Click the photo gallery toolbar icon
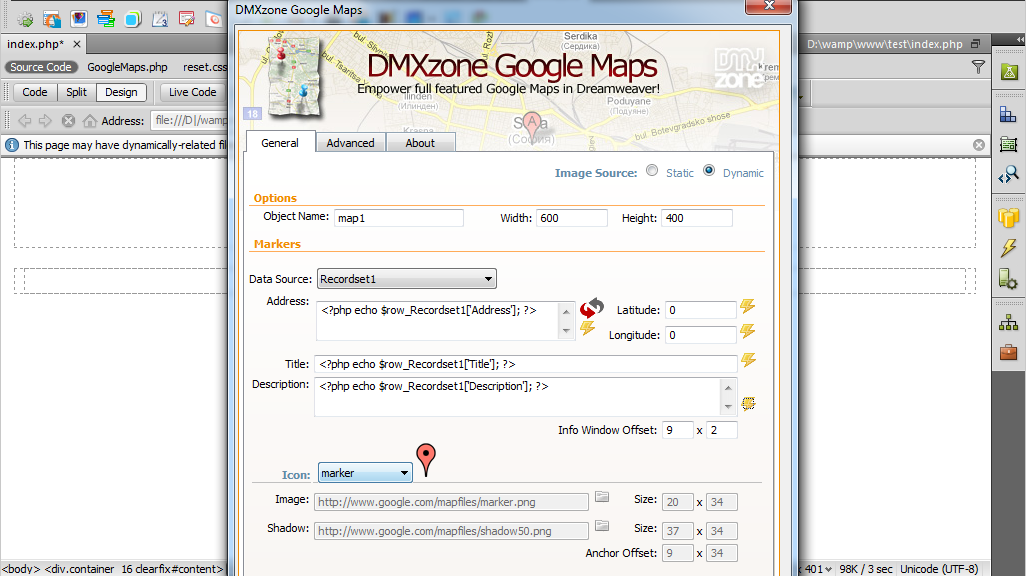Screen dimensions: 1026x576 [79, 19]
